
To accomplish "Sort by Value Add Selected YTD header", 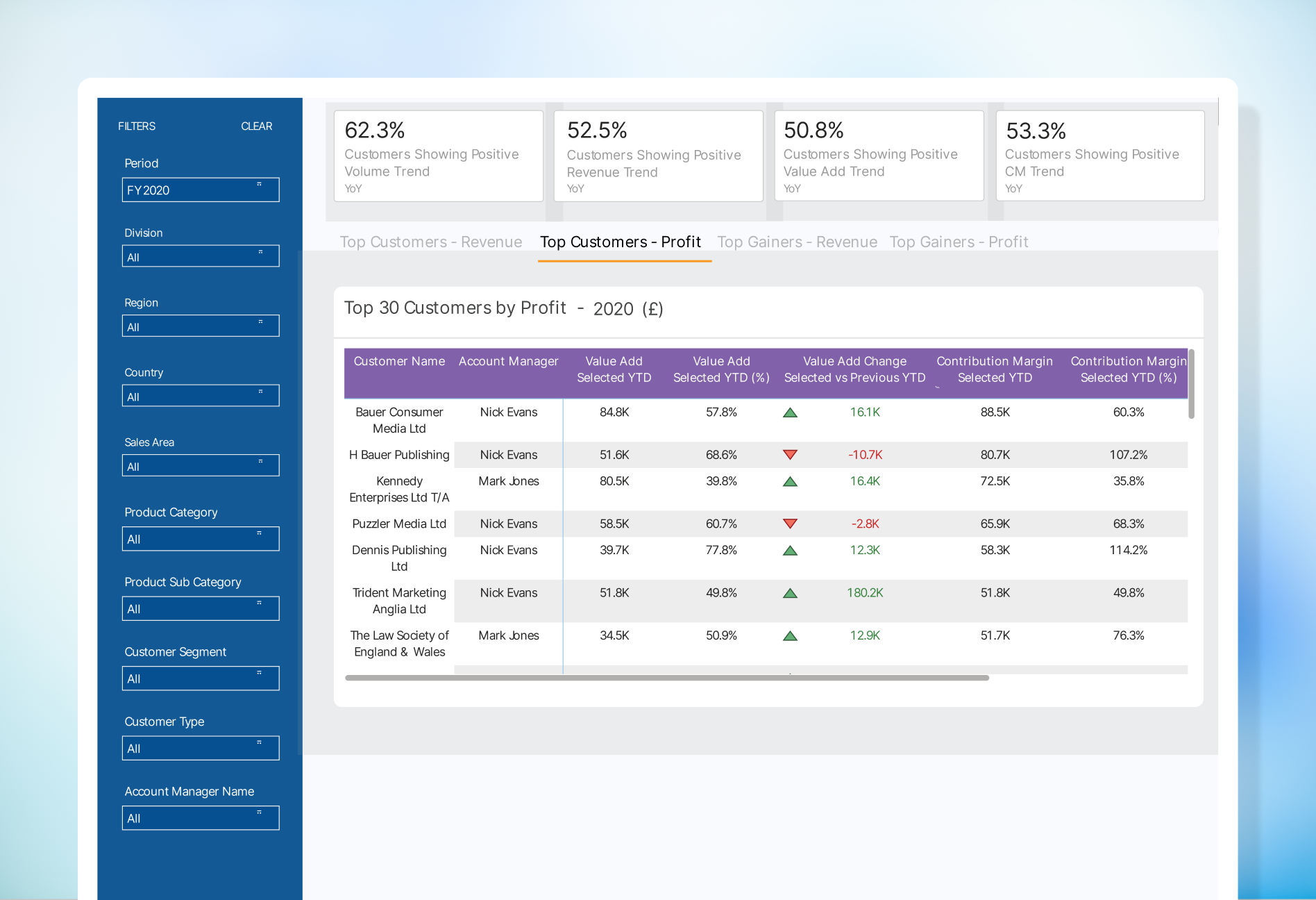I will click(614, 369).
